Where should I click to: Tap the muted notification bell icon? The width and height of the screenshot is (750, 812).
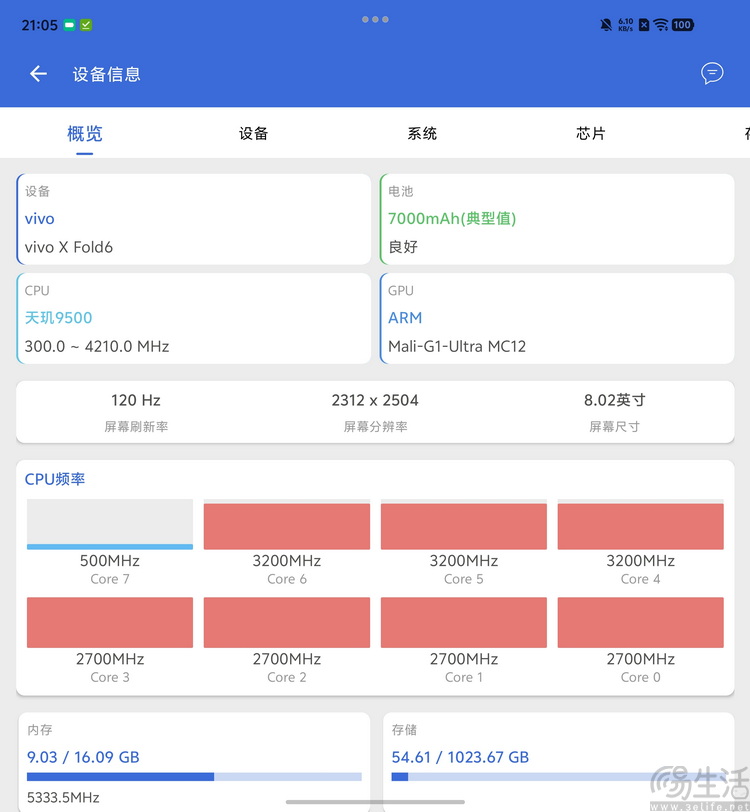point(605,25)
